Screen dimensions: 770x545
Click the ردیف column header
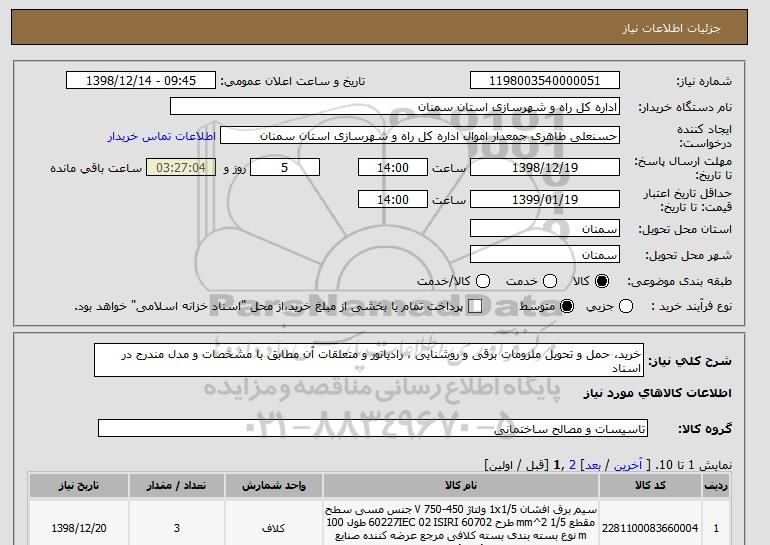716,486
